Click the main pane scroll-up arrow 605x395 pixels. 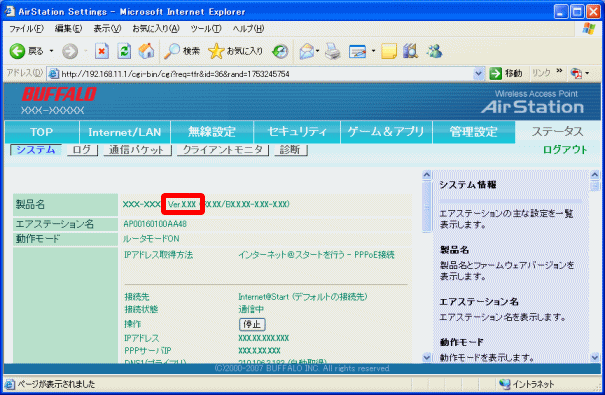(426, 175)
